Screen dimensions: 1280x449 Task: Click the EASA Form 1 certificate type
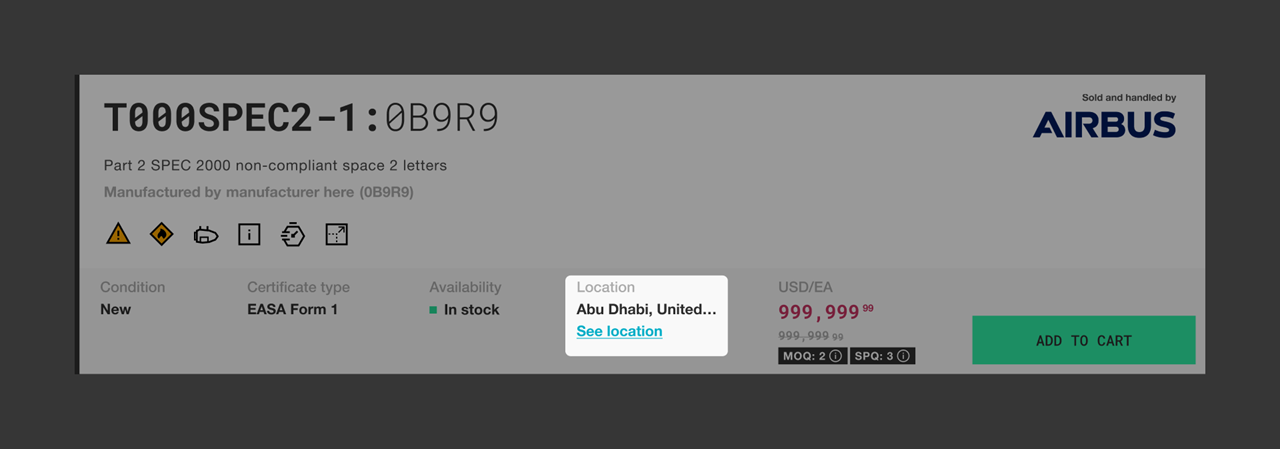[x=292, y=309]
